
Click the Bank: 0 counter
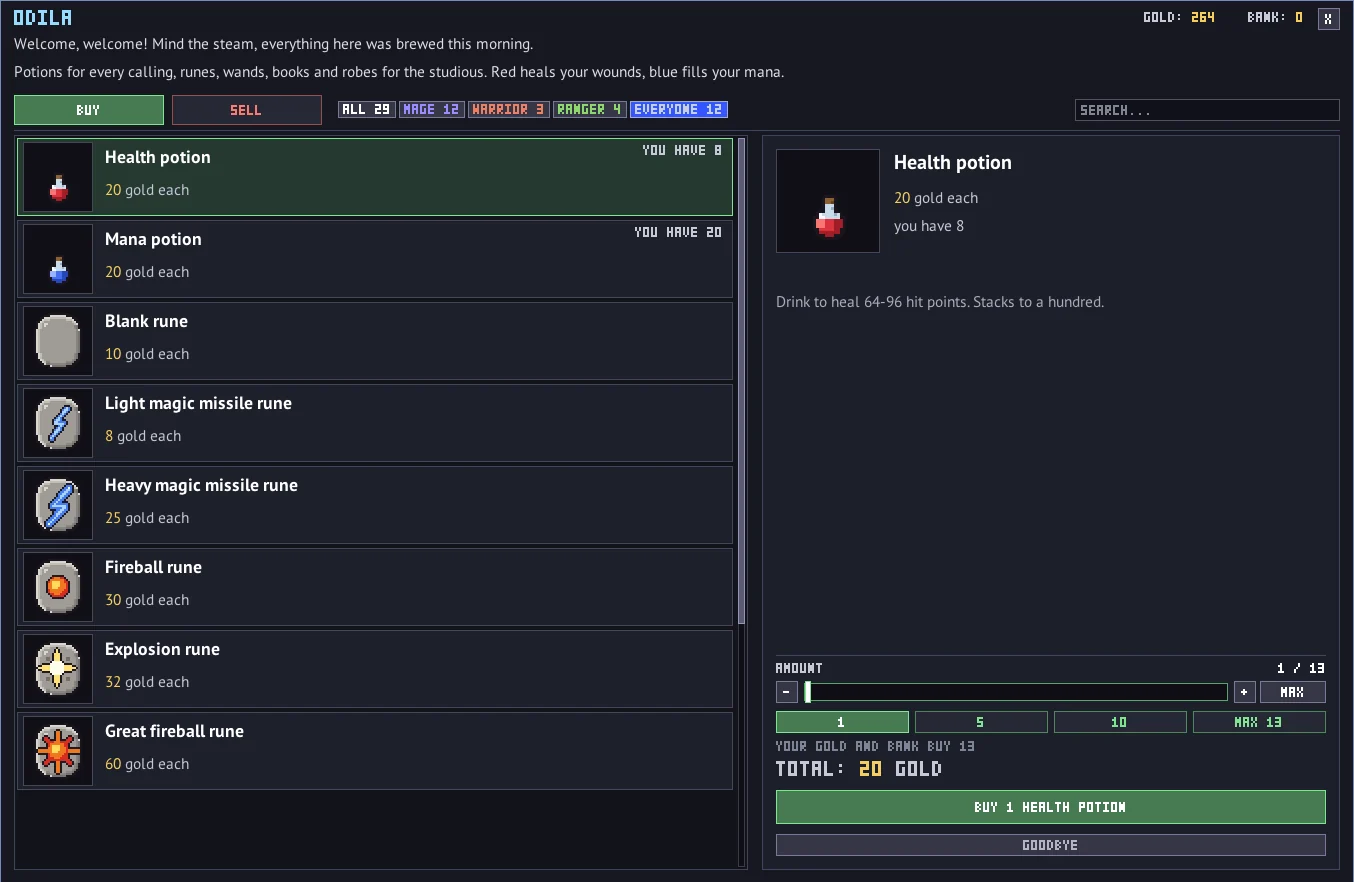click(1275, 17)
